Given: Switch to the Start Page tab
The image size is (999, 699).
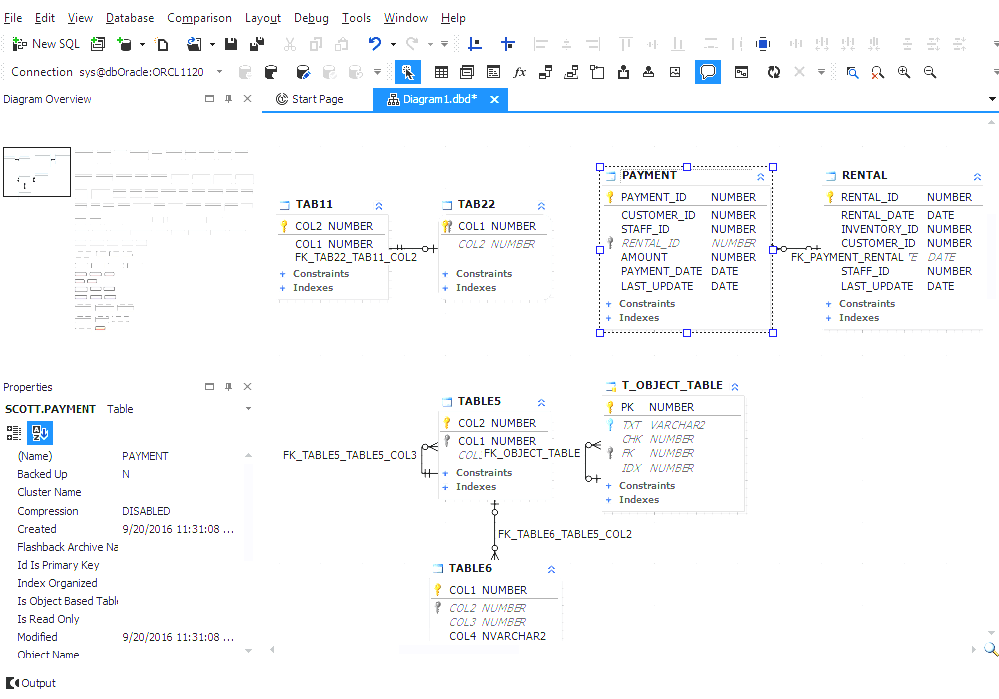Looking at the screenshot, I should pyautogui.click(x=316, y=99).
